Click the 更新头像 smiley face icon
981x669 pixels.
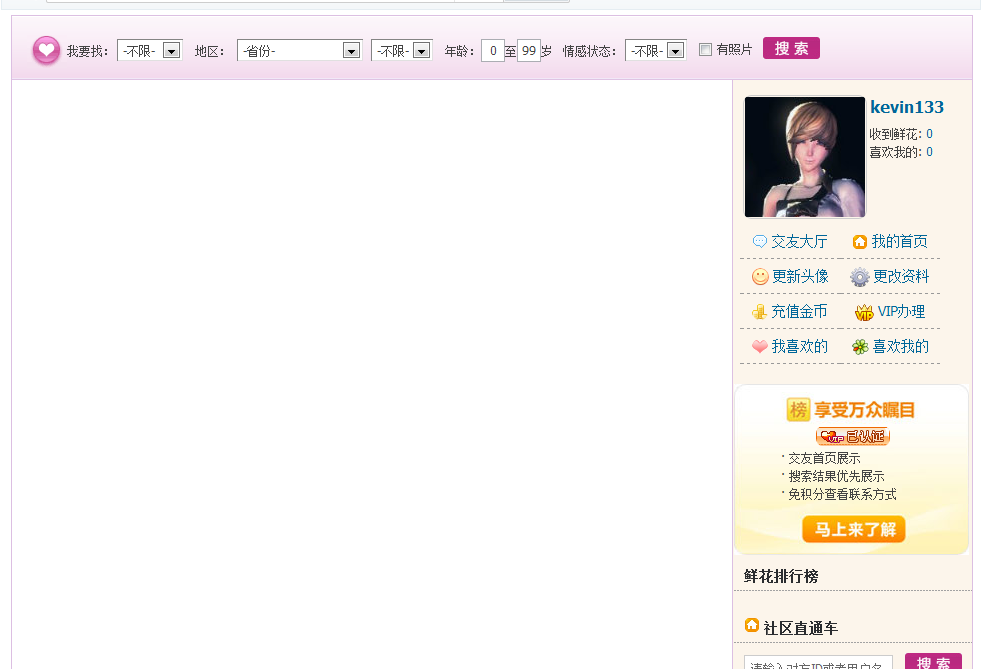pos(760,277)
